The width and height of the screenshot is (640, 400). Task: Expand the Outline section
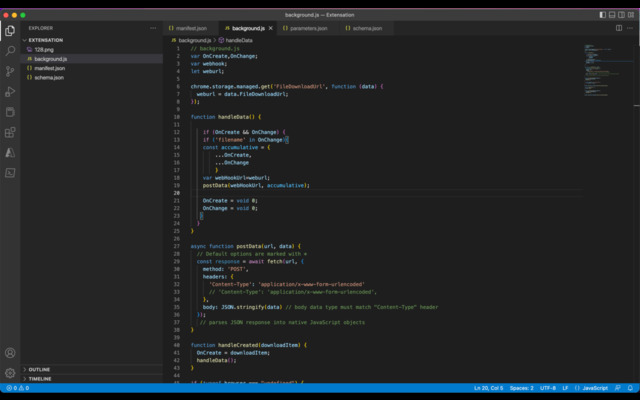click(x=39, y=369)
